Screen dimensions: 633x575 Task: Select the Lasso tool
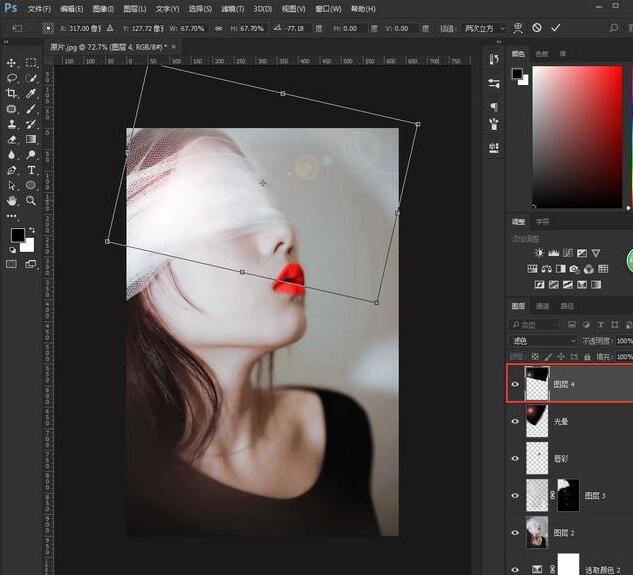[x=12, y=77]
